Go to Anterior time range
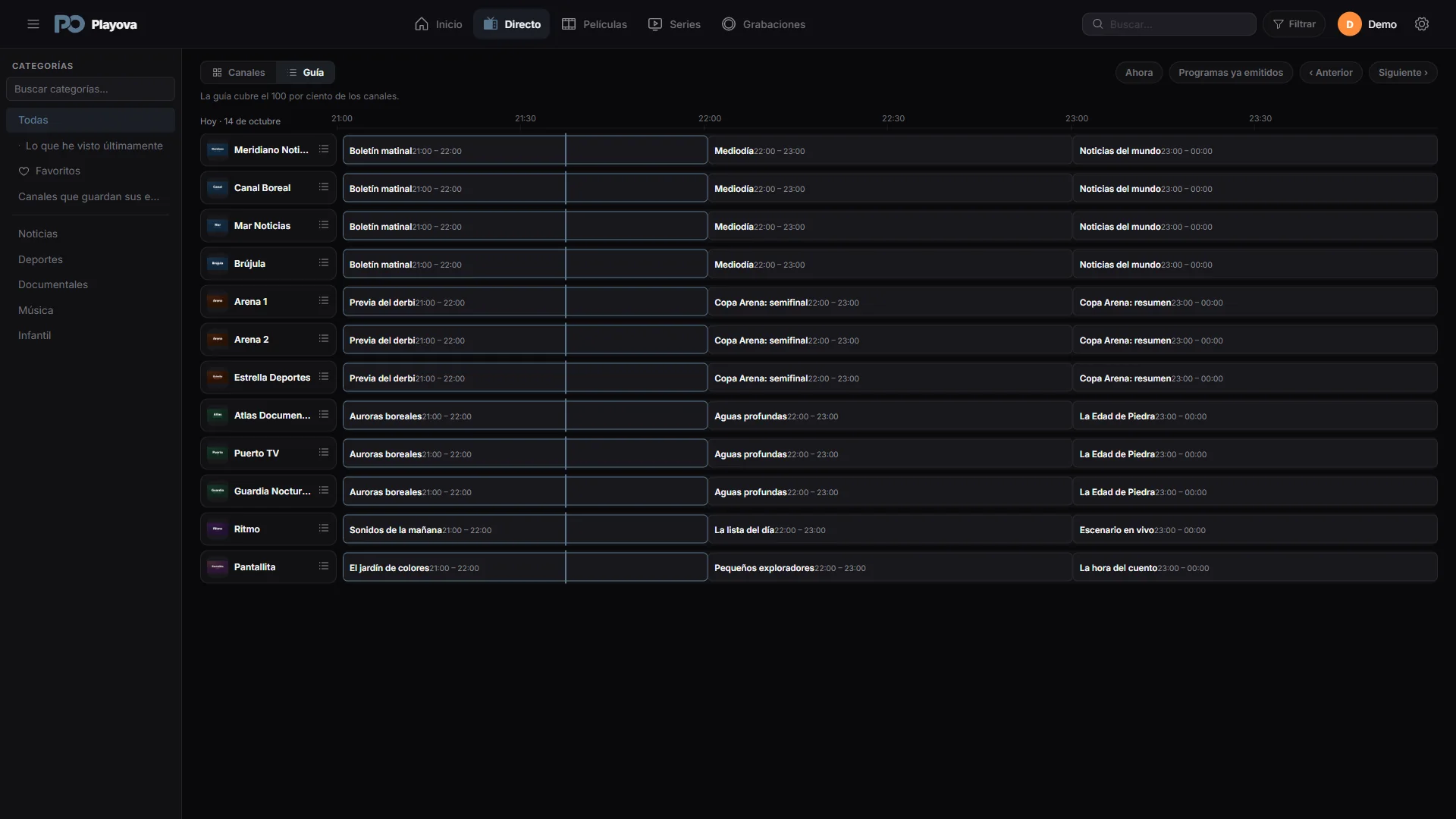This screenshot has width=1456, height=819. (x=1331, y=73)
